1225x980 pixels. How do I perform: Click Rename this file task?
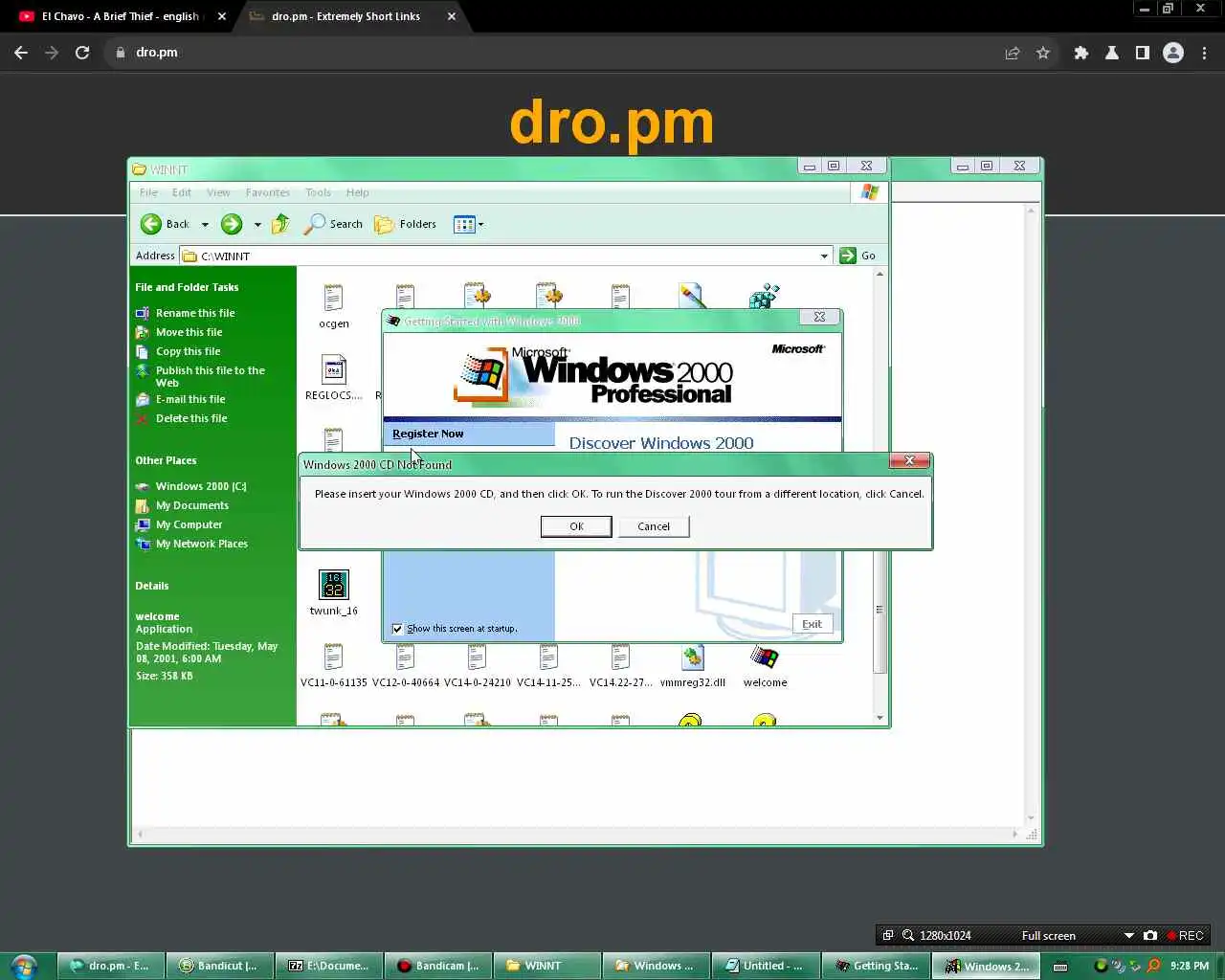(x=195, y=313)
